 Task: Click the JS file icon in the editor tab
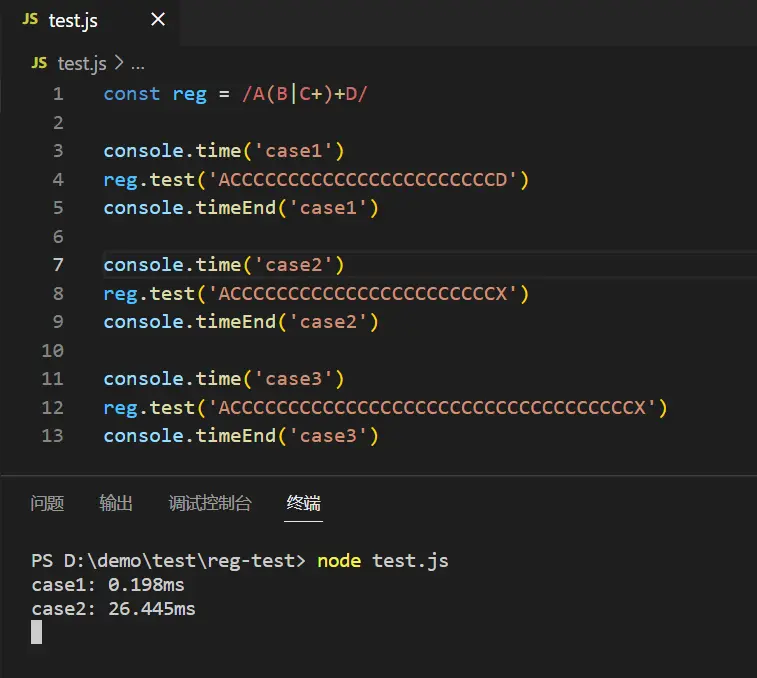[x=30, y=20]
